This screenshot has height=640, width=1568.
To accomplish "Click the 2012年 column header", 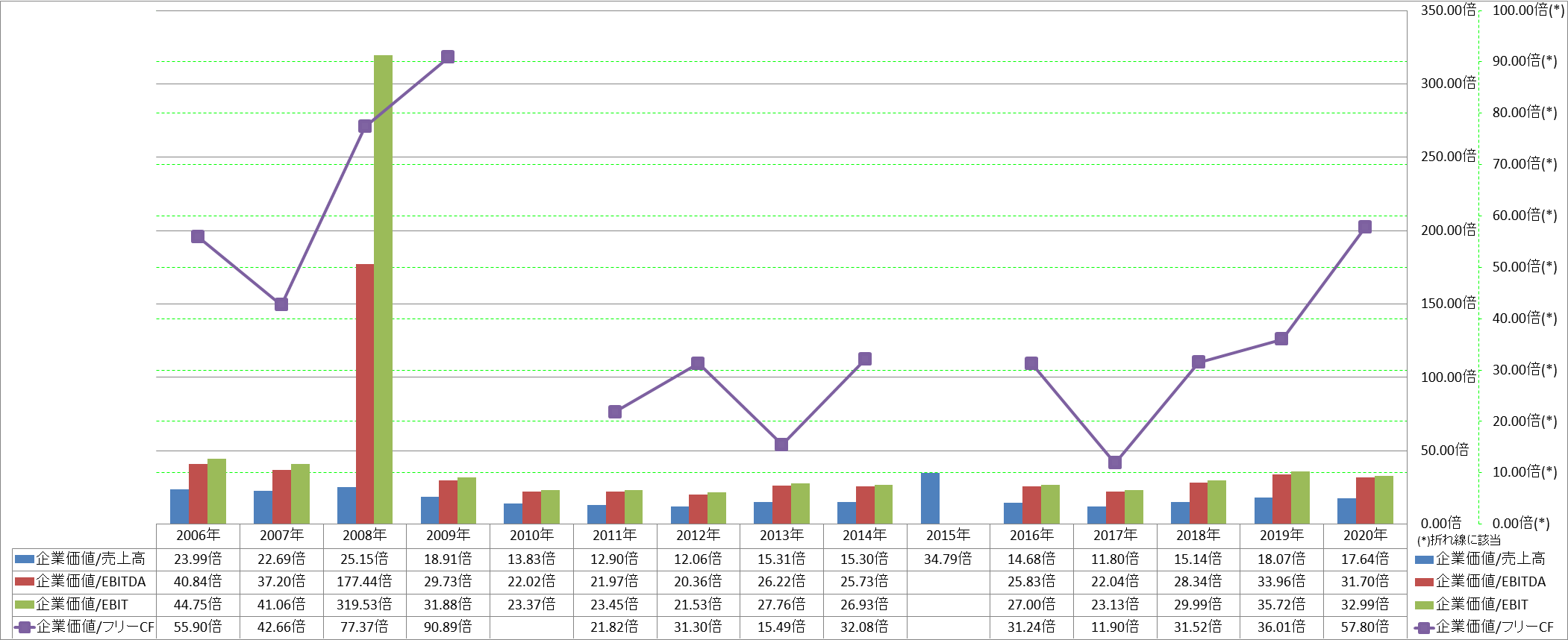I will tap(698, 536).
